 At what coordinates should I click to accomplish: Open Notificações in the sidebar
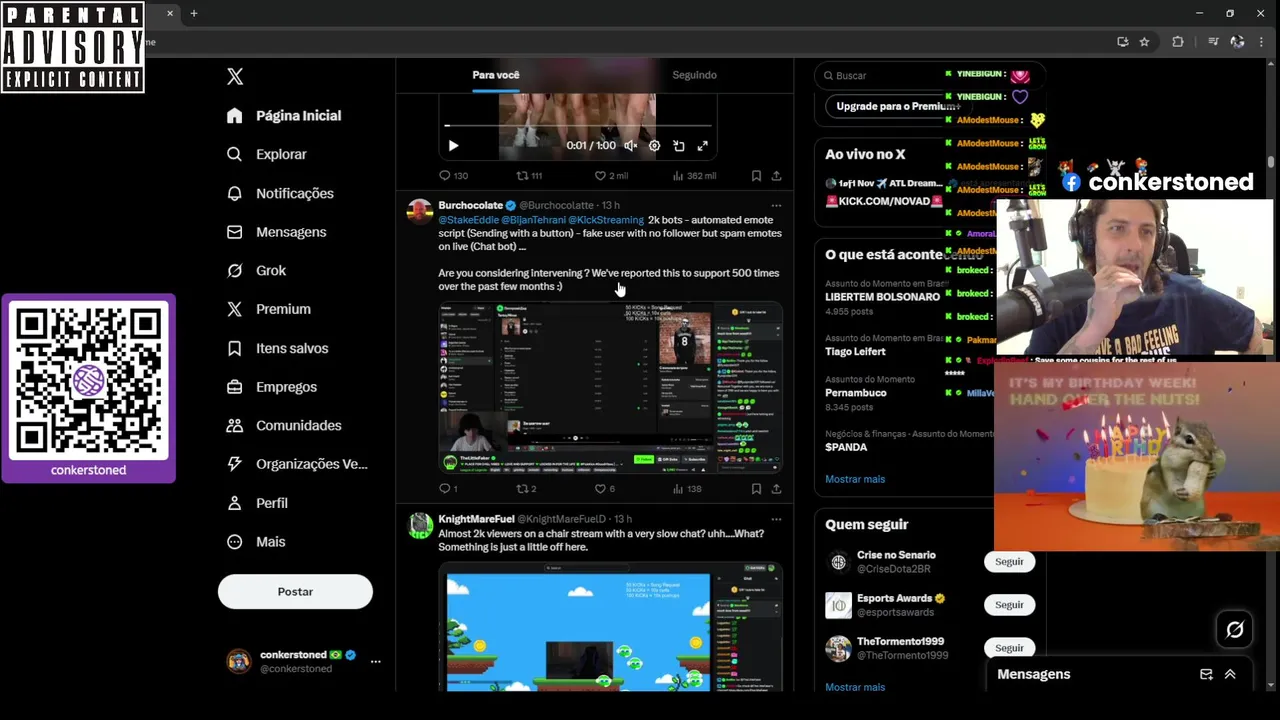coord(280,193)
